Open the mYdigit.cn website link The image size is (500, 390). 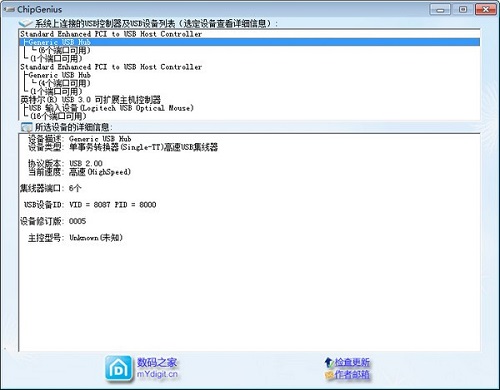tap(157, 374)
